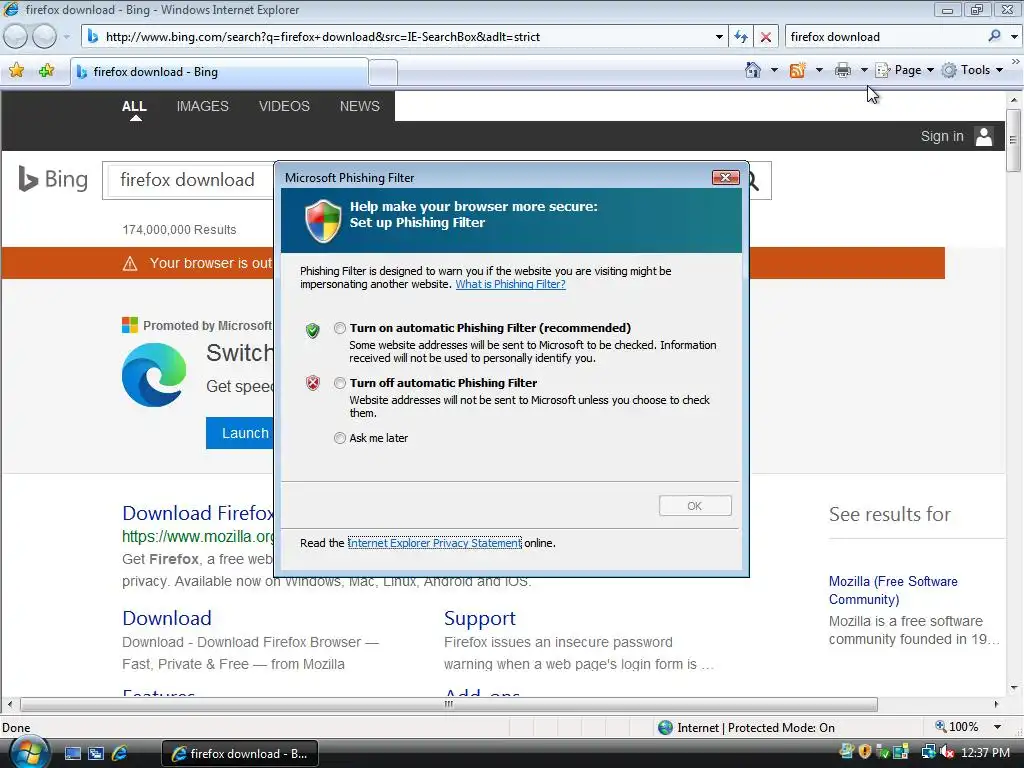Open the What is Phishing Filter link

(510, 284)
